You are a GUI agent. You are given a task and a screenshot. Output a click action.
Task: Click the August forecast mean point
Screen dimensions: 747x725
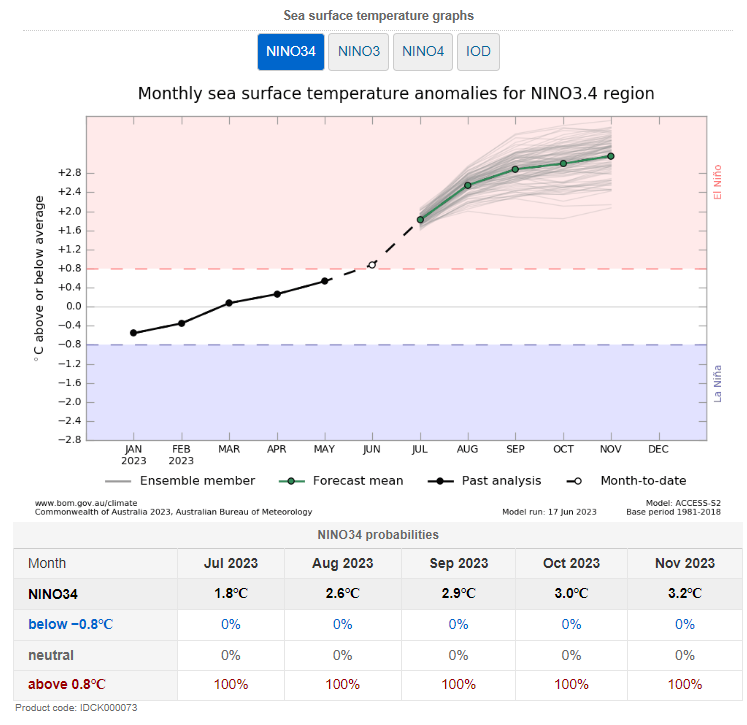click(468, 185)
